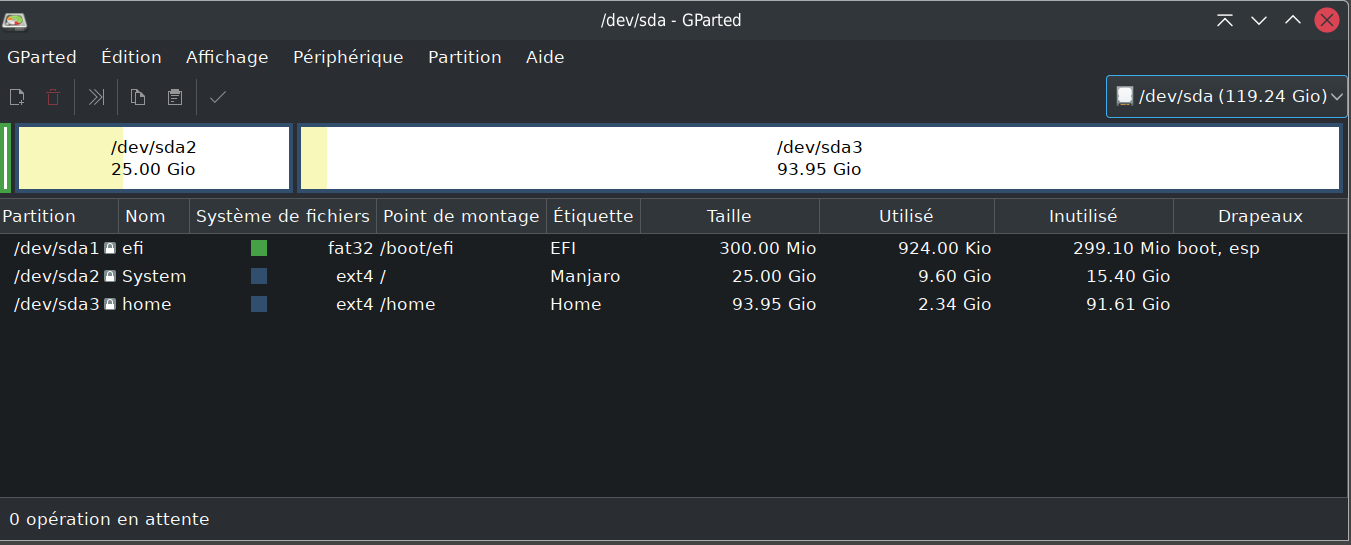Viewport: 1351px width, 545px height.
Task: Click the GParted app icon in title bar
Action: coord(15,20)
